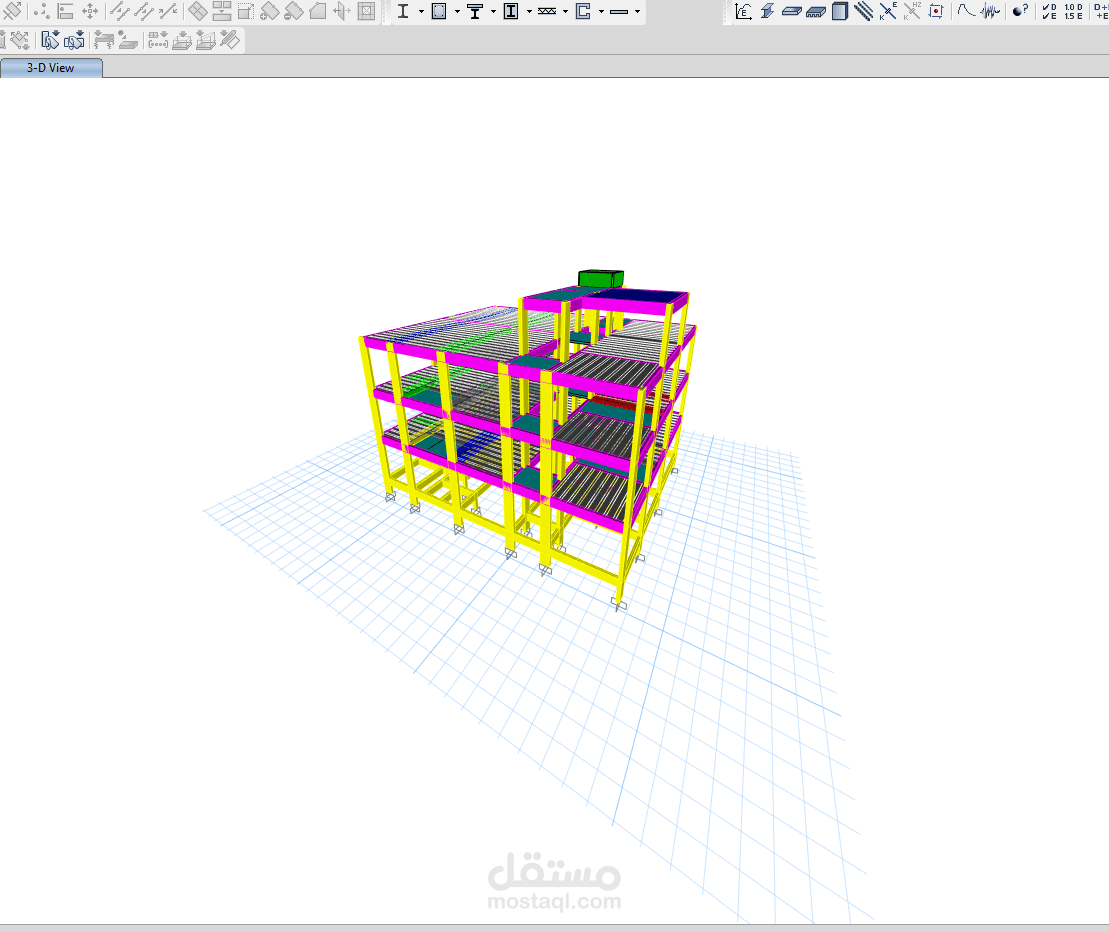Open the 3-D View tab
The width and height of the screenshot is (1109, 932).
pyautogui.click(x=51, y=68)
